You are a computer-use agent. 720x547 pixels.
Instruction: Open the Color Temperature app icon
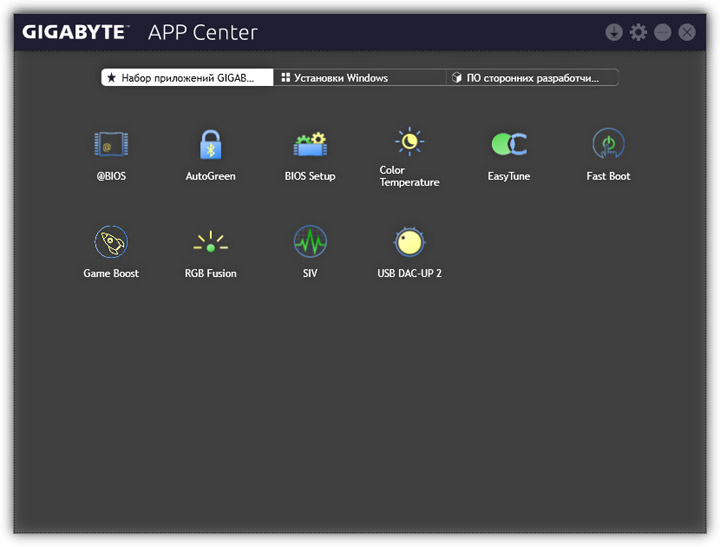coord(409,142)
